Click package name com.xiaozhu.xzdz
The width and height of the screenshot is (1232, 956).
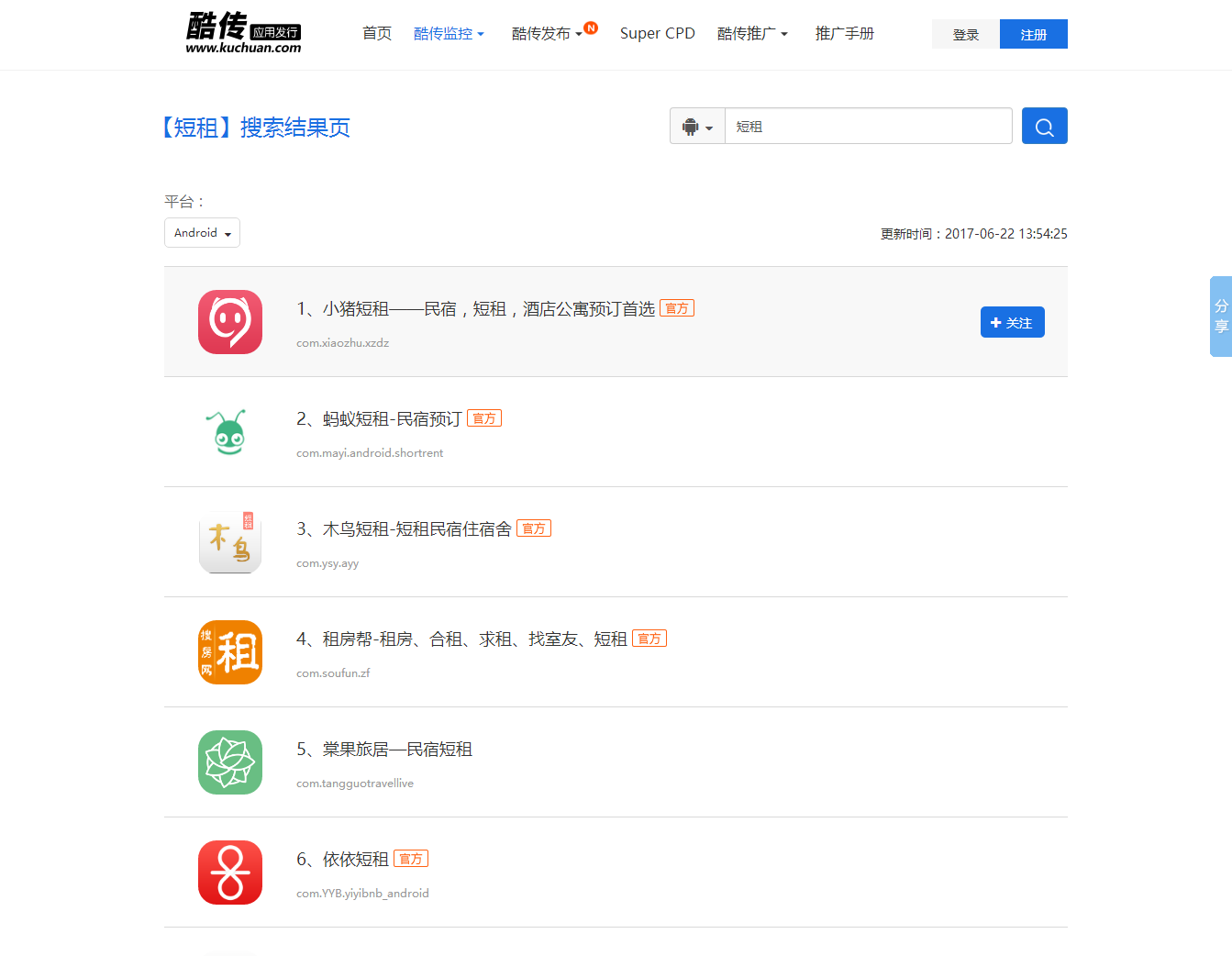pos(343,343)
